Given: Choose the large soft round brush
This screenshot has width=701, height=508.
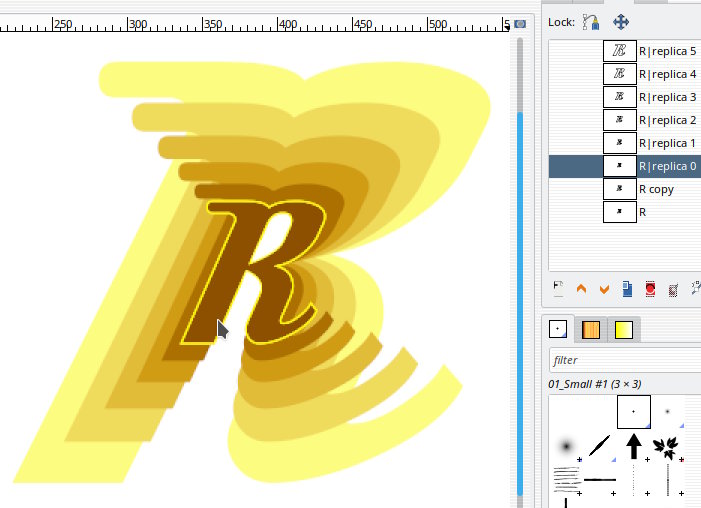Looking at the screenshot, I should pyautogui.click(x=567, y=445).
